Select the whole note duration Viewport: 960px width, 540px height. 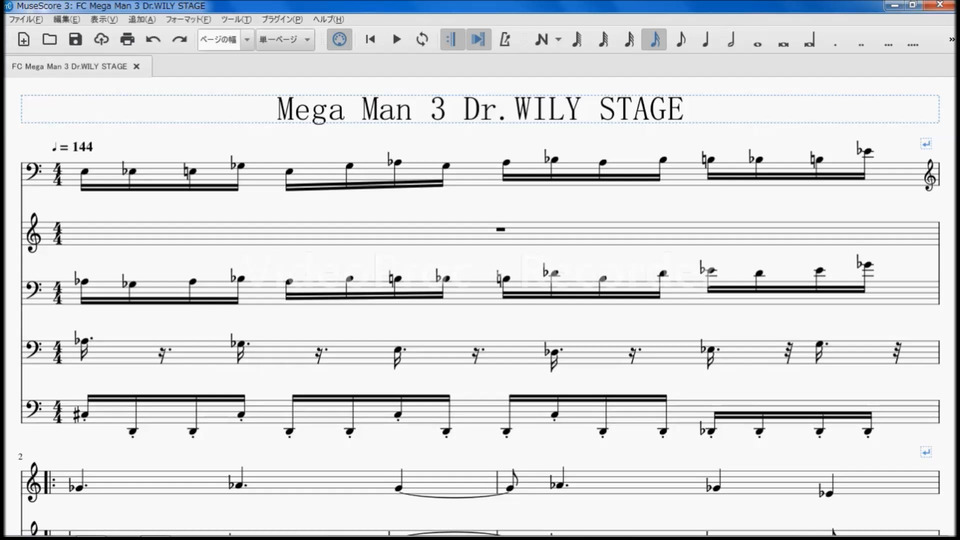pyautogui.click(x=757, y=43)
